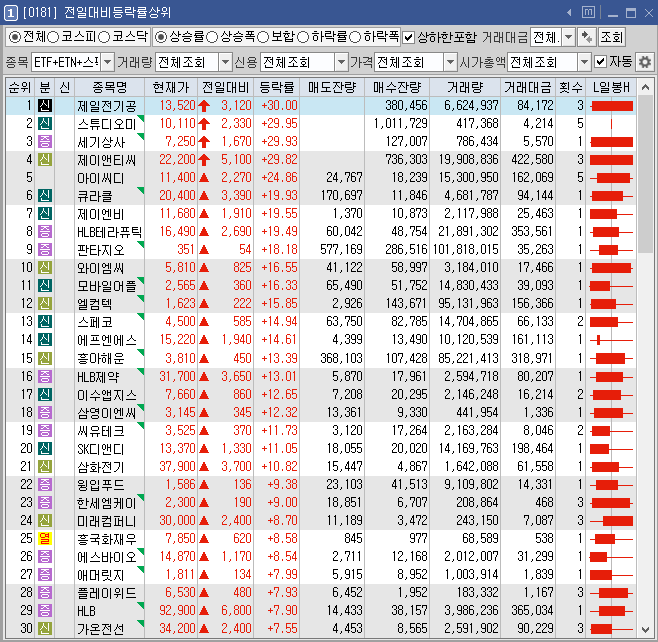Viewport: 658px width, 642px height.
Task: Click the candlestick icon for 스튜디오미
Action: 611,124
